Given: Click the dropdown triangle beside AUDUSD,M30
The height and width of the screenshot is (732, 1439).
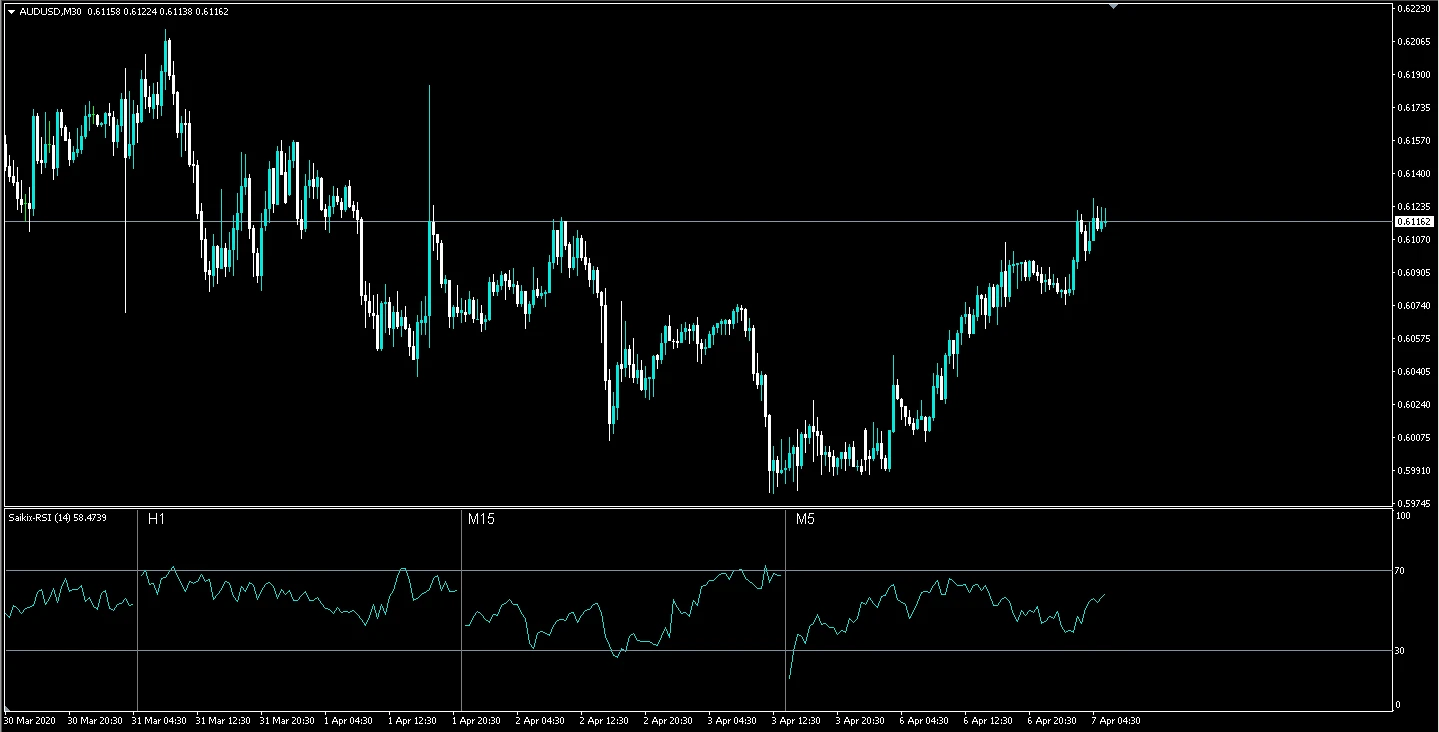Looking at the screenshot, I should (x=11, y=11).
